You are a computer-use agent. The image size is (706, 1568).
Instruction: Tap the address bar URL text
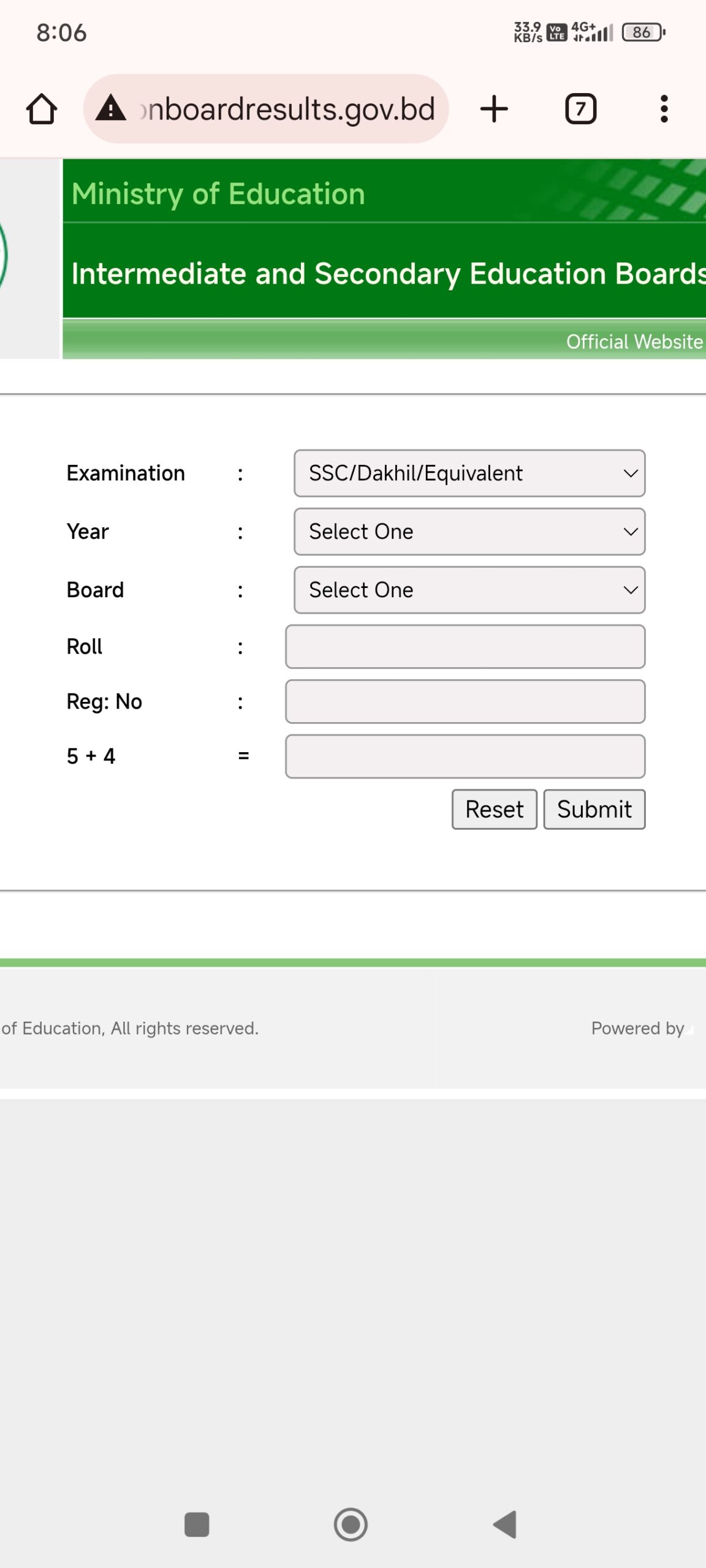point(288,110)
